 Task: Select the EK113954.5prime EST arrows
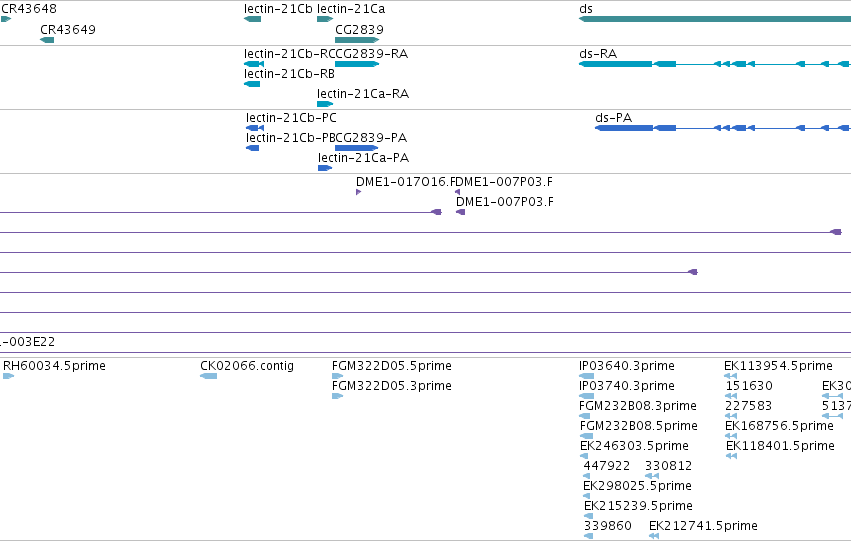tap(731, 376)
